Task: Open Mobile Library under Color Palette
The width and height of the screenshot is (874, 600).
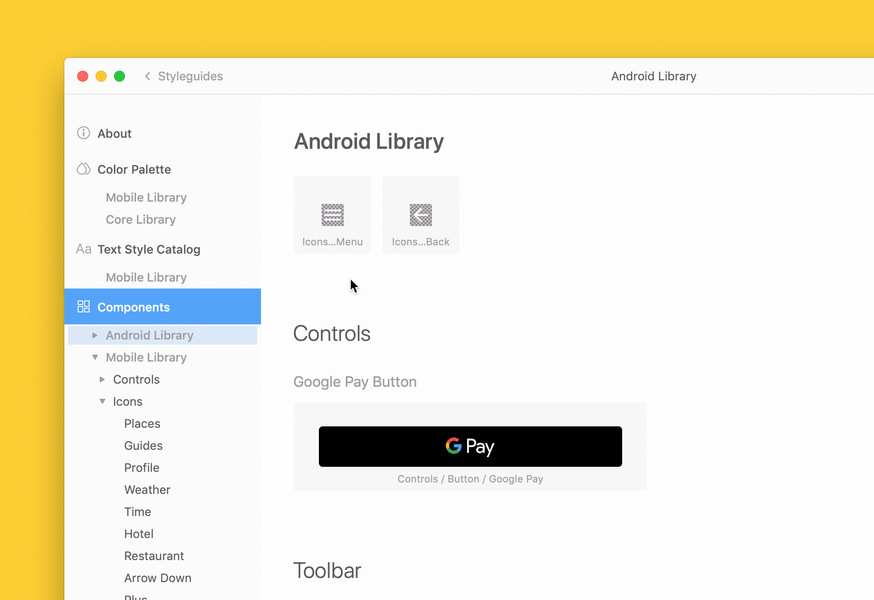Action: point(146,197)
